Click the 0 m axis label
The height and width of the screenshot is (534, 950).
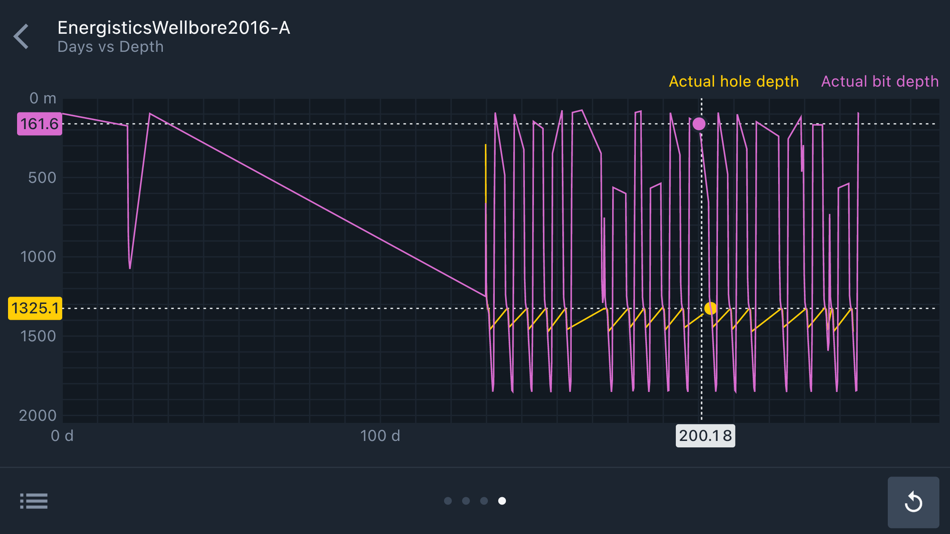pyautogui.click(x=42, y=98)
